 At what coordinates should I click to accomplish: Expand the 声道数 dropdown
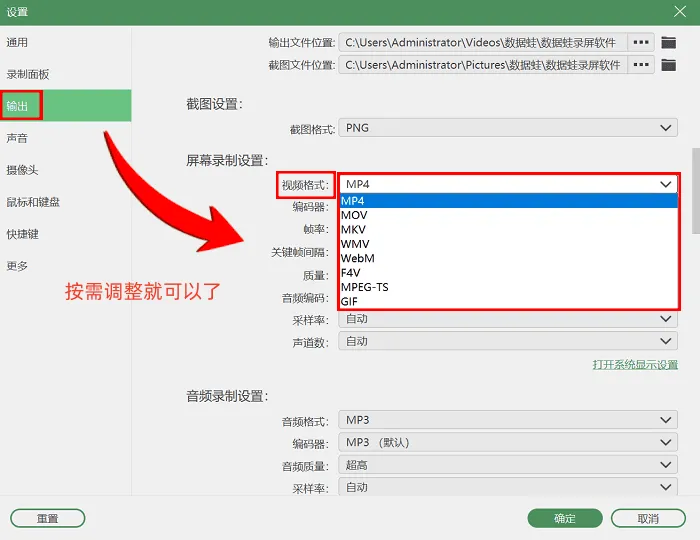pyautogui.click(x=508, y=341)
